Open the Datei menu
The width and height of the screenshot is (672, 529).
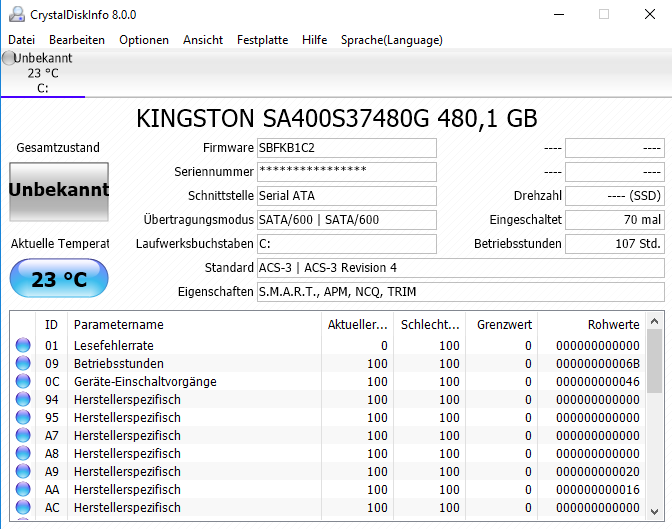[21, 40]
